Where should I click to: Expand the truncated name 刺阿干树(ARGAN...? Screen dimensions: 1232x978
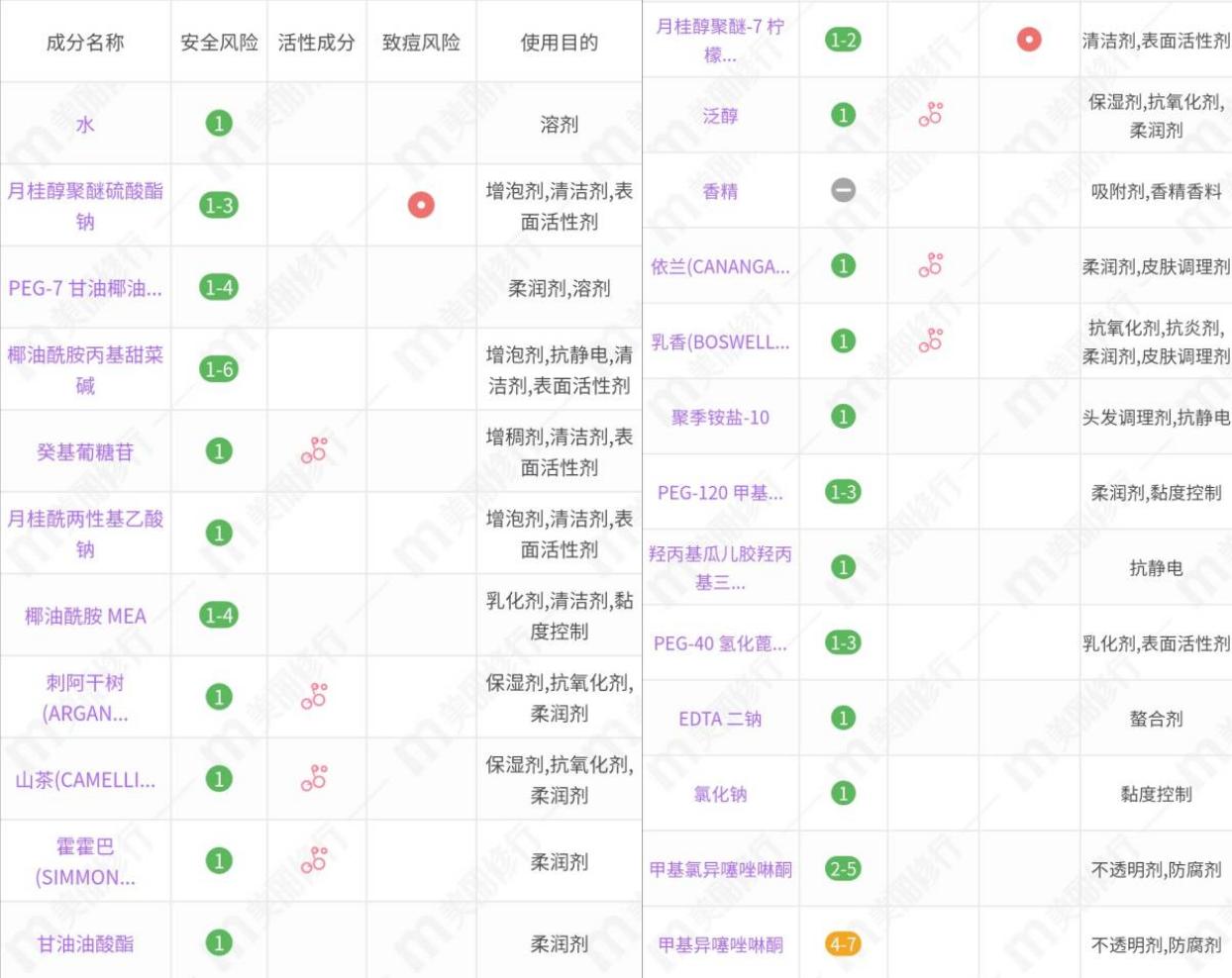point(83,697)
